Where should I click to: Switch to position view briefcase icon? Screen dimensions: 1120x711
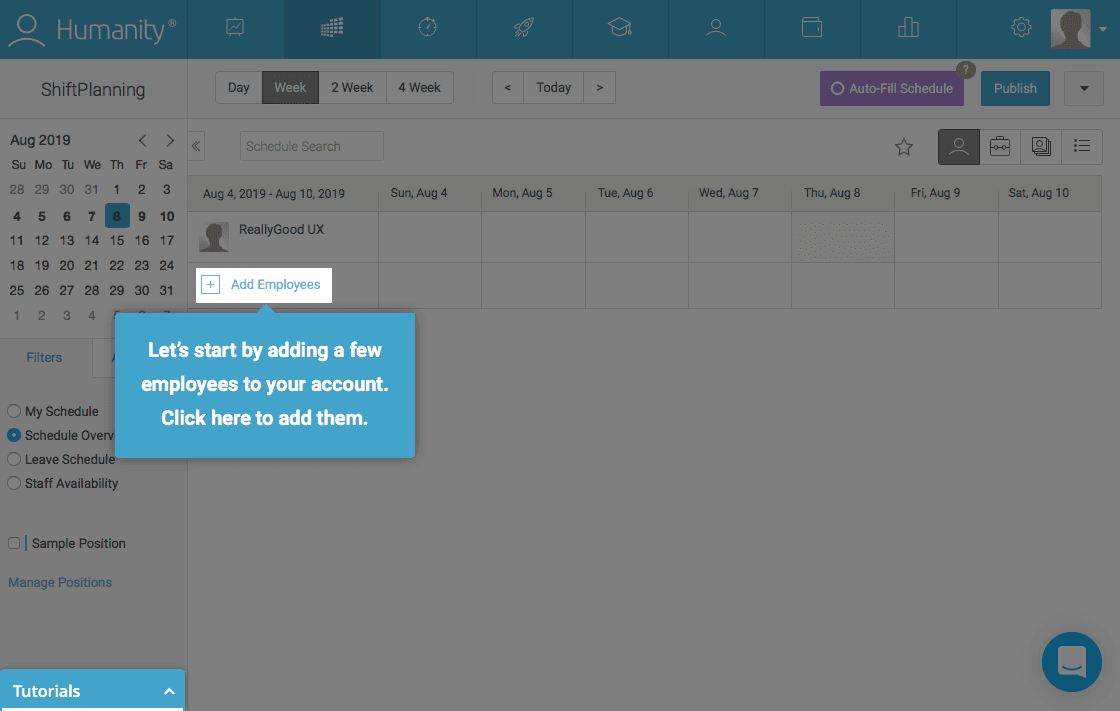point(1000,147)
